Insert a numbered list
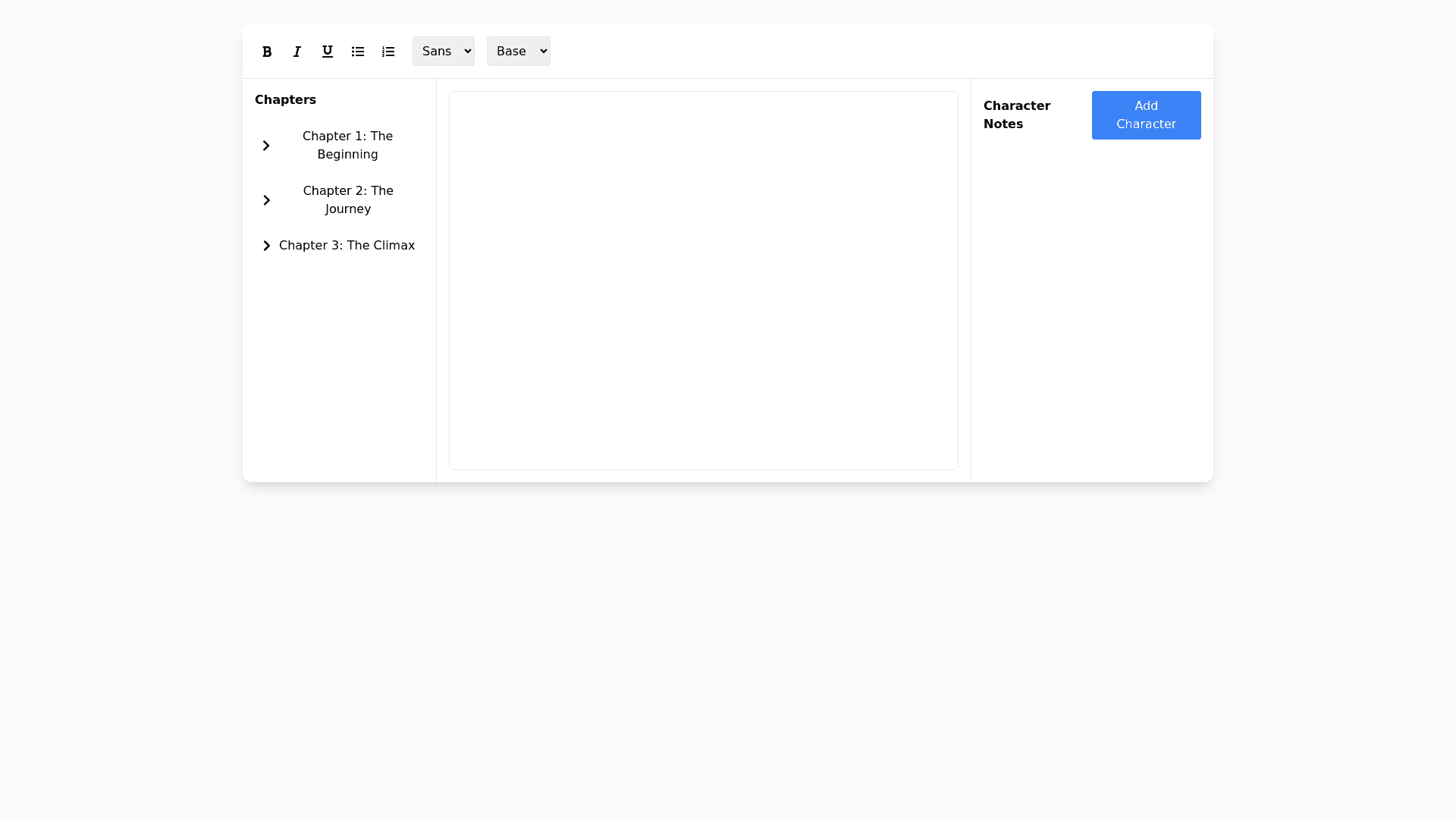 tap(388, 52)
